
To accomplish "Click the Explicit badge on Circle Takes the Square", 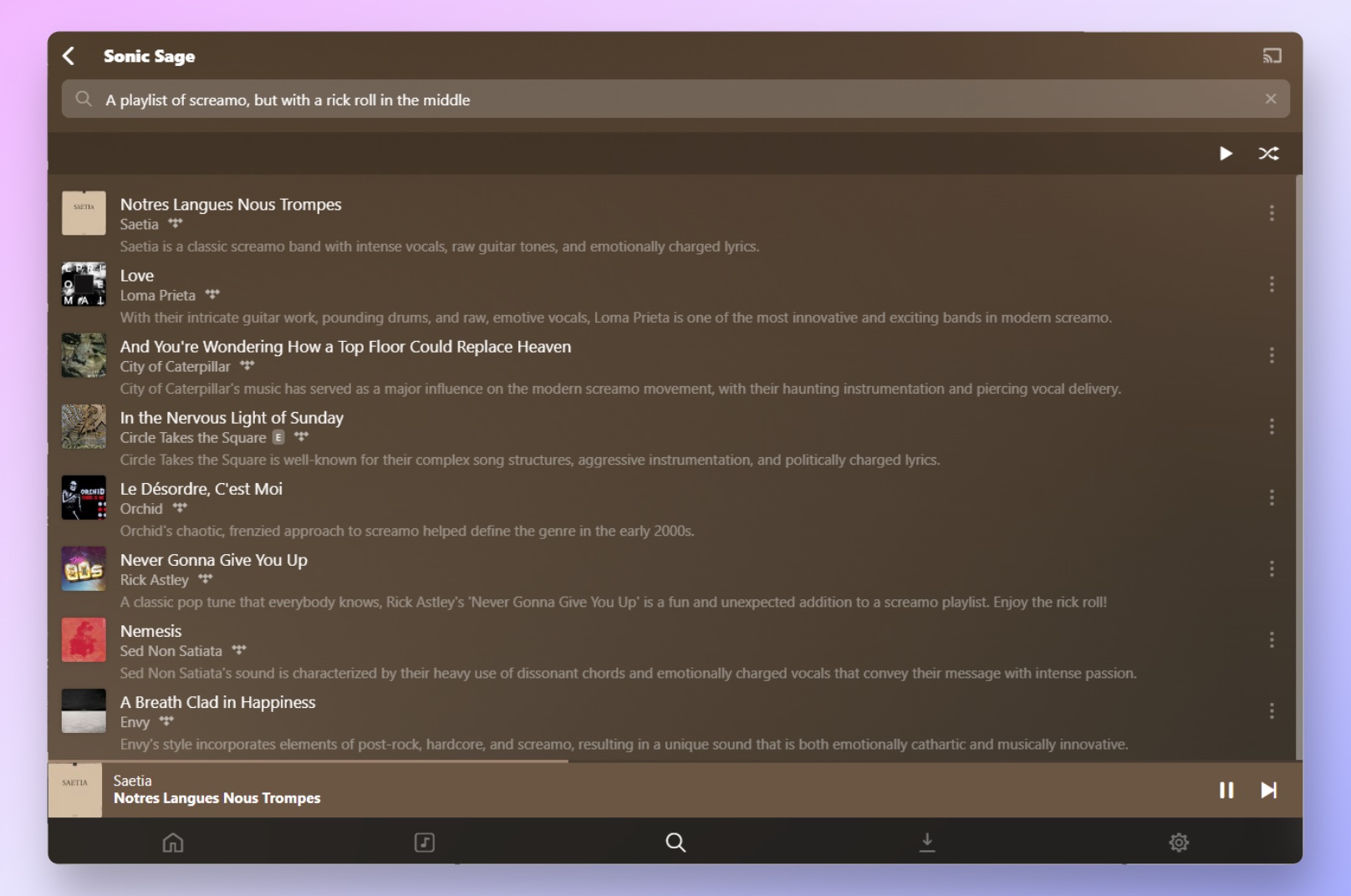I will 278,437.
